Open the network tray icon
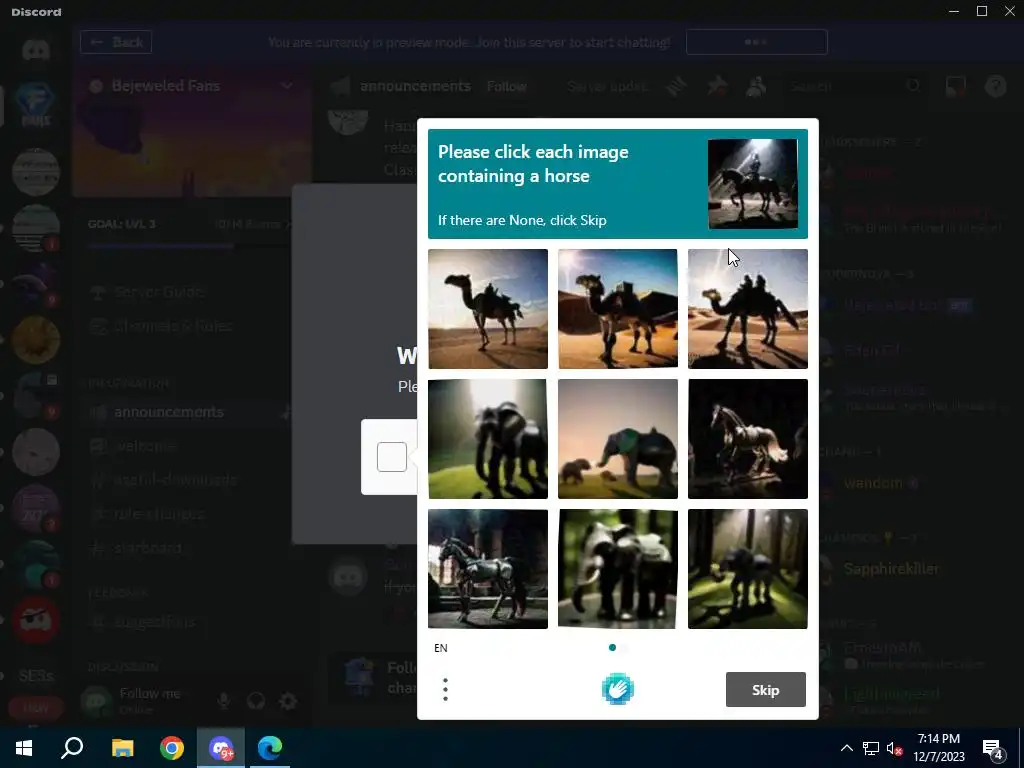This screenshot has width=1024, height=768. [871, 748]
